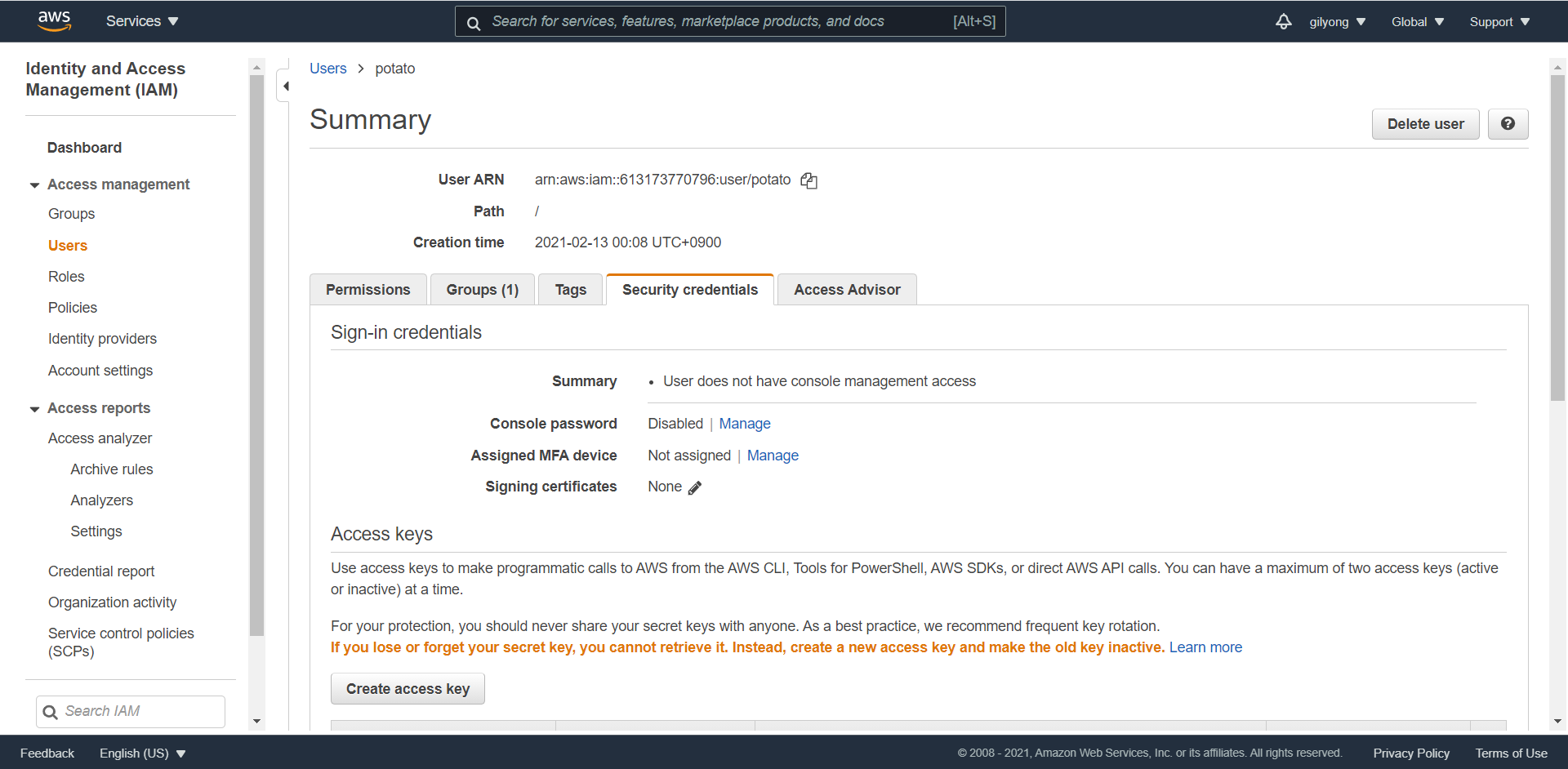
Task: Copy the User ARN with copy icon
Action: pyautogui.click(x=808, y=180)
